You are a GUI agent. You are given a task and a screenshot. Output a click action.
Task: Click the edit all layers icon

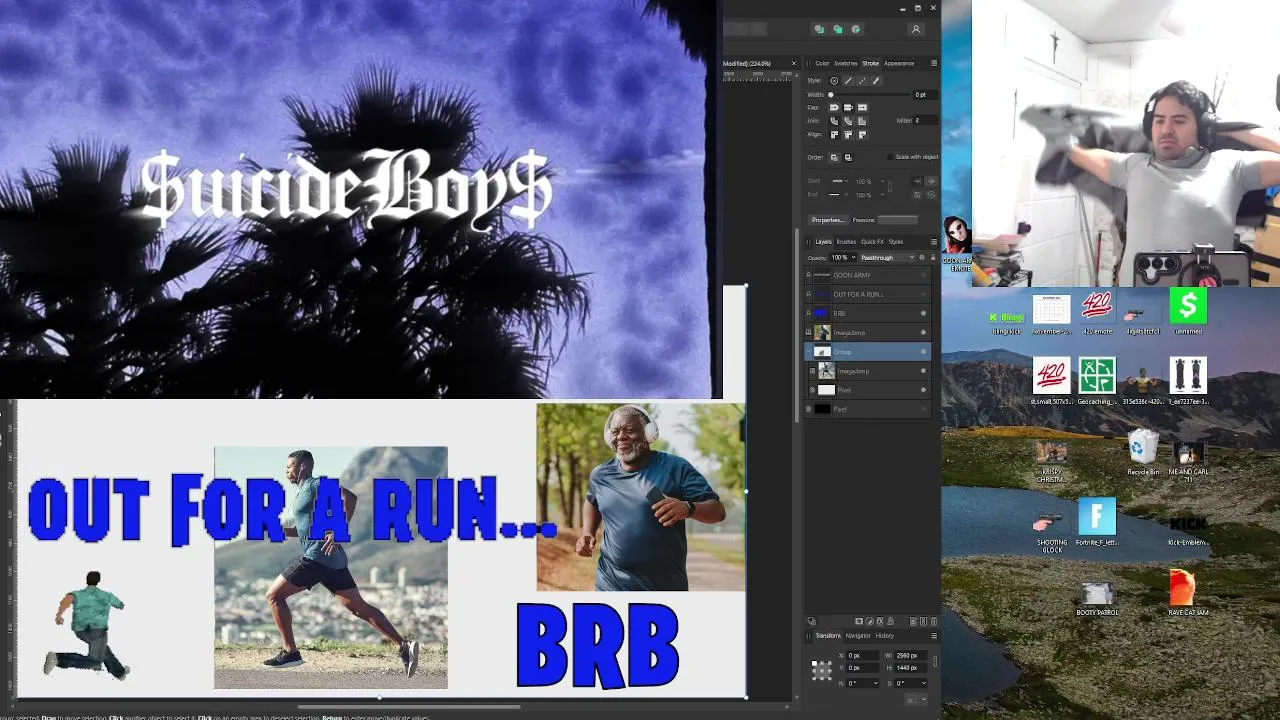[x=812, y=621]
